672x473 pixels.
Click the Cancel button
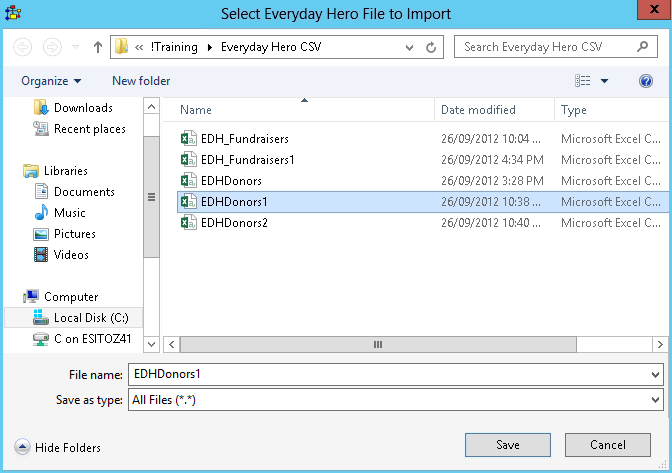tap(608, 445)
